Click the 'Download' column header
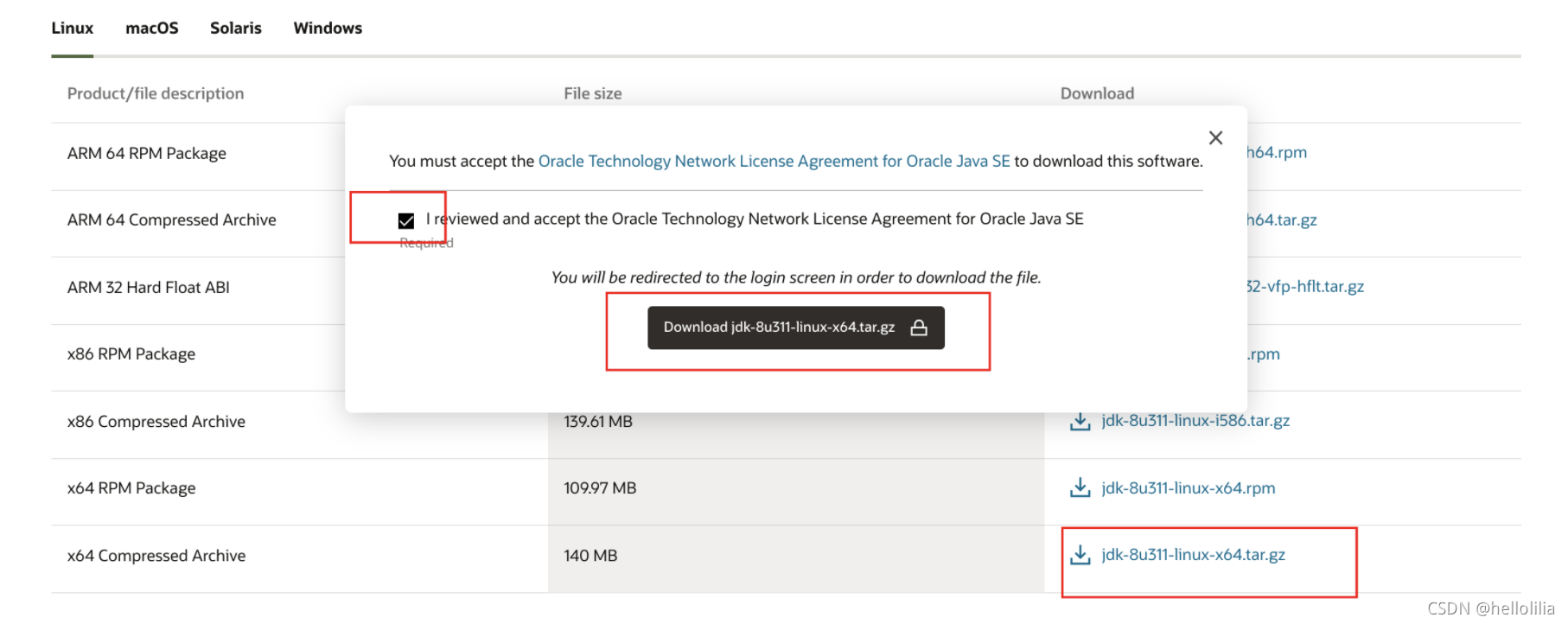1568x624 pixels. pyautogui.click(x=1097, y=93)
